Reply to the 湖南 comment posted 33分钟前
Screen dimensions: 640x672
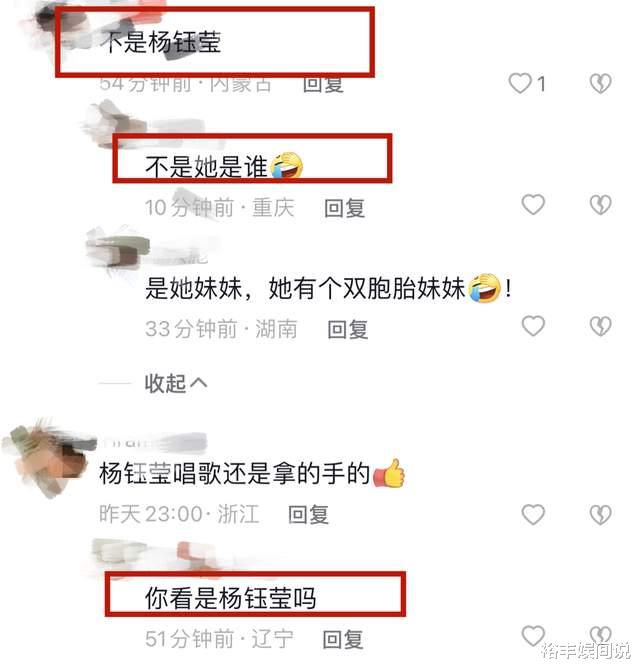(348, 330)
